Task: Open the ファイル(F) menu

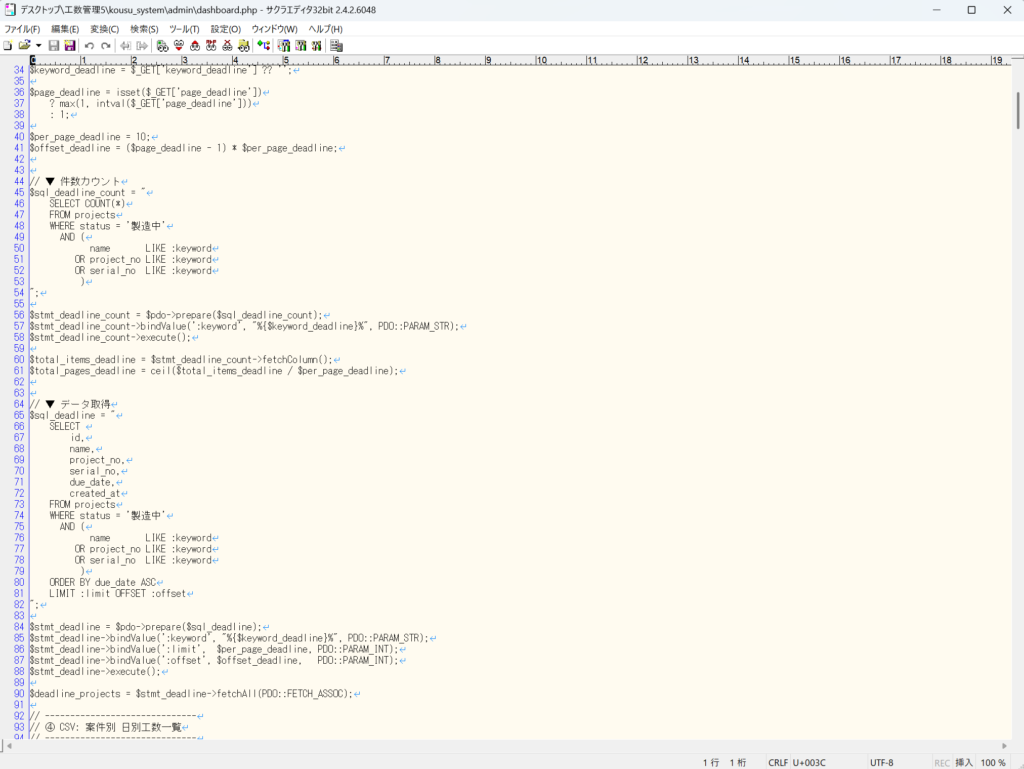Action: click(22, 29)
